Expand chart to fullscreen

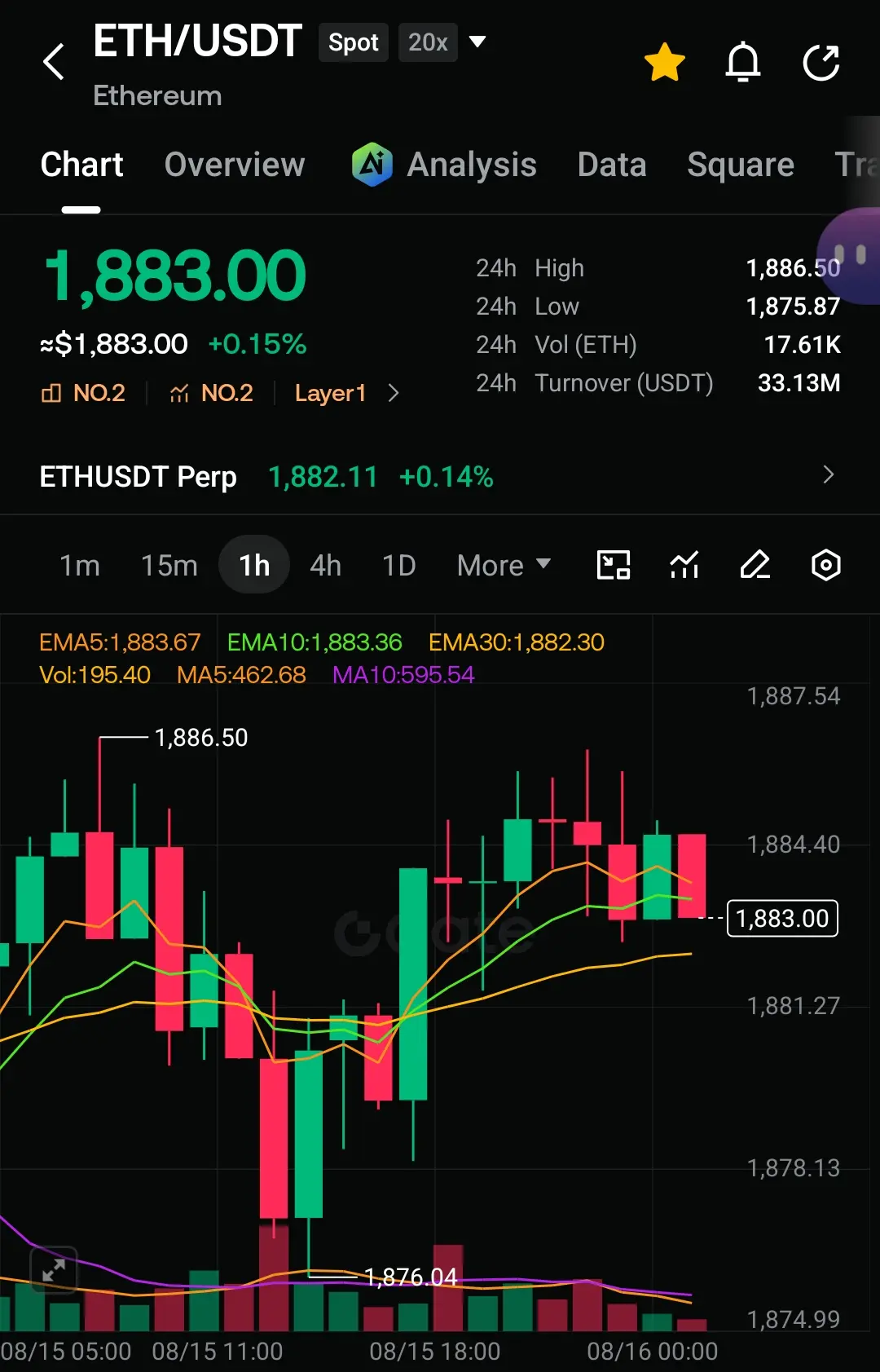coord(54,1269)
